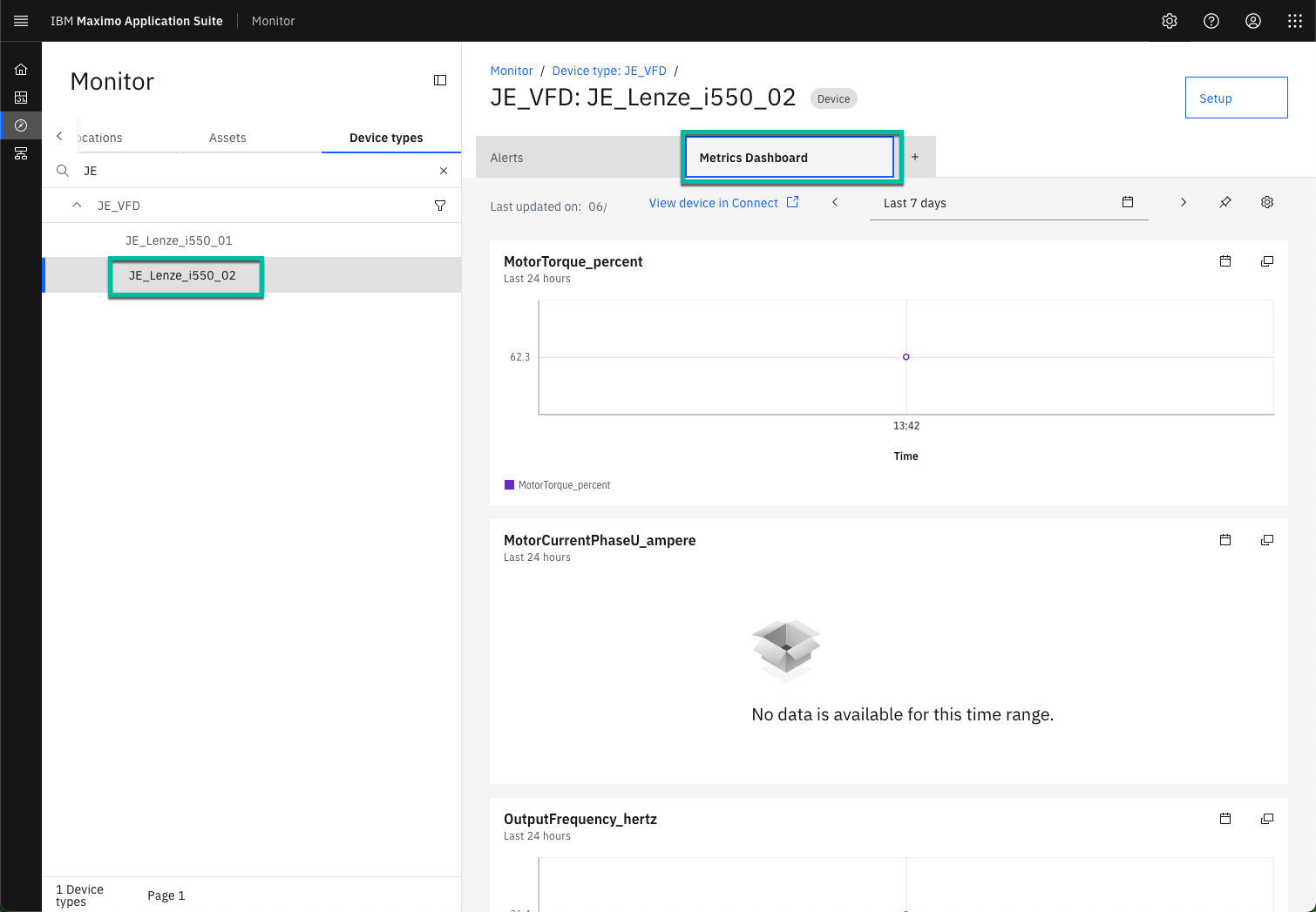Open suite settings gear in header
Image resolution: width=1316 pixels, height=912 pixels.
(x=1170, y=21)
